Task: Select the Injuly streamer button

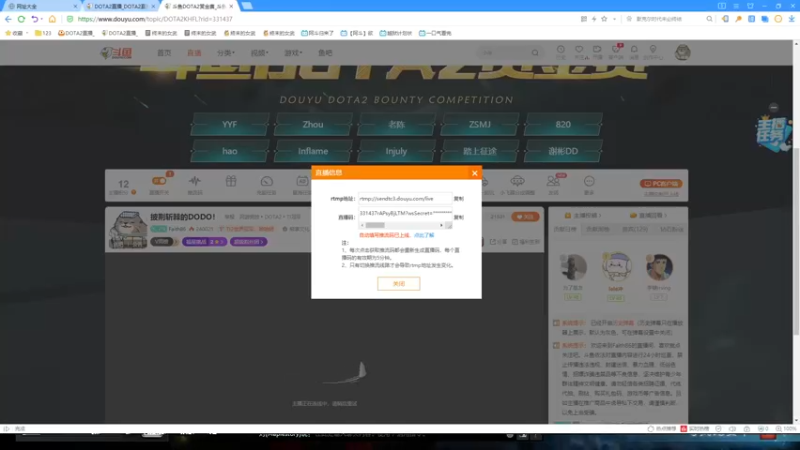Action: coord(396,151)
